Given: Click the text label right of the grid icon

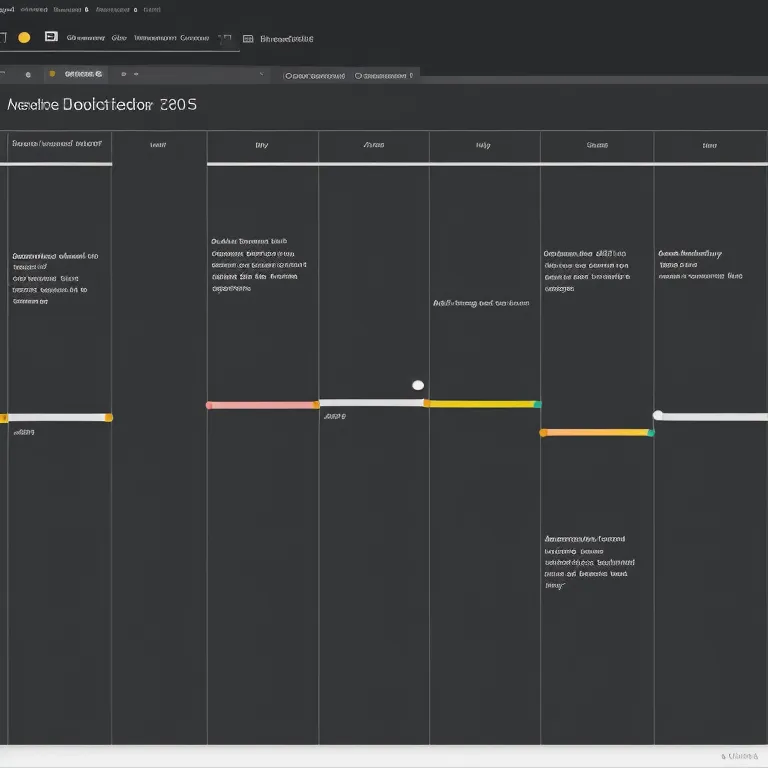Looking at the screenshot, I should [287, 39].
